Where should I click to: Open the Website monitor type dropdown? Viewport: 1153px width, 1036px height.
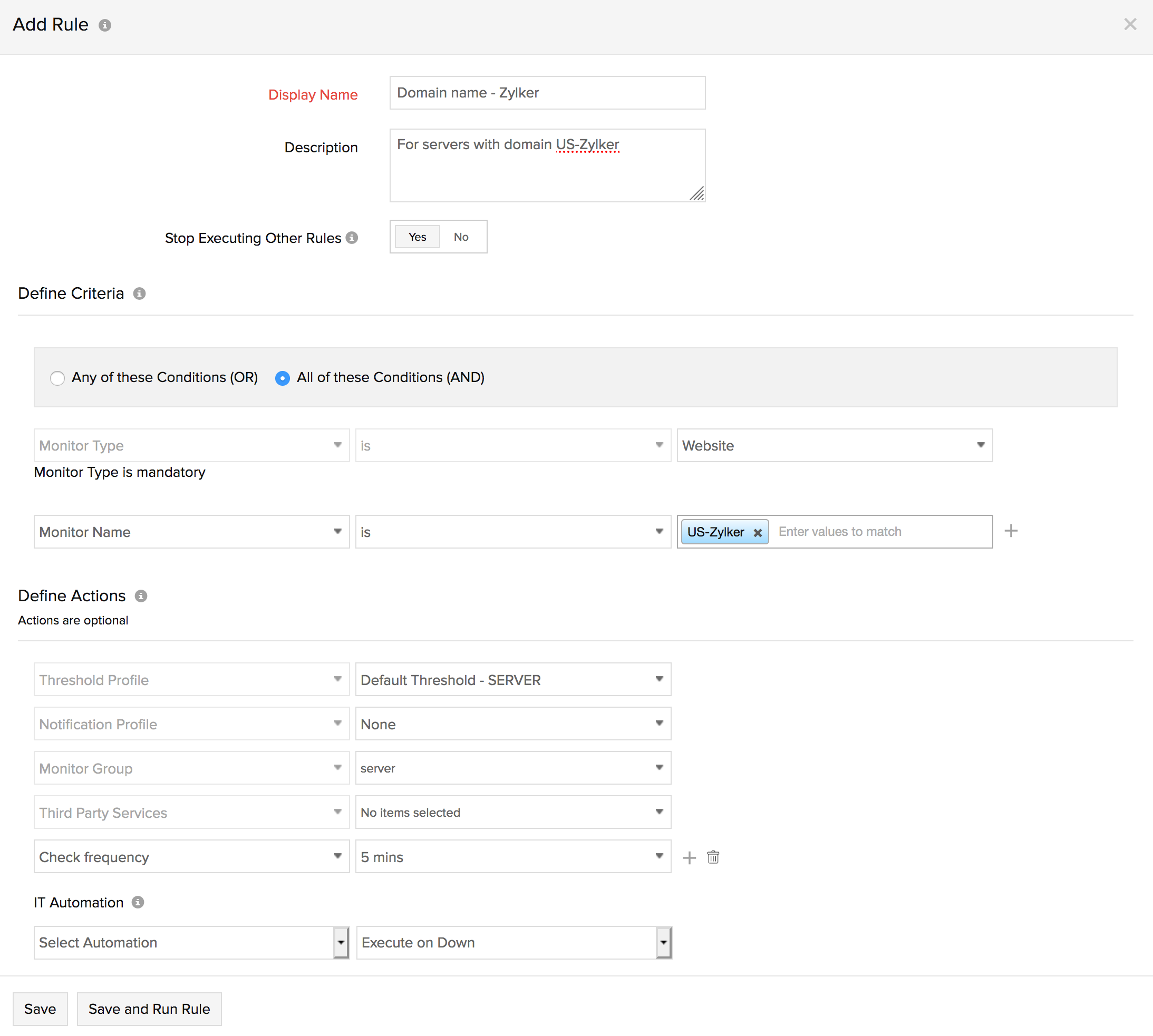point(834,446)
